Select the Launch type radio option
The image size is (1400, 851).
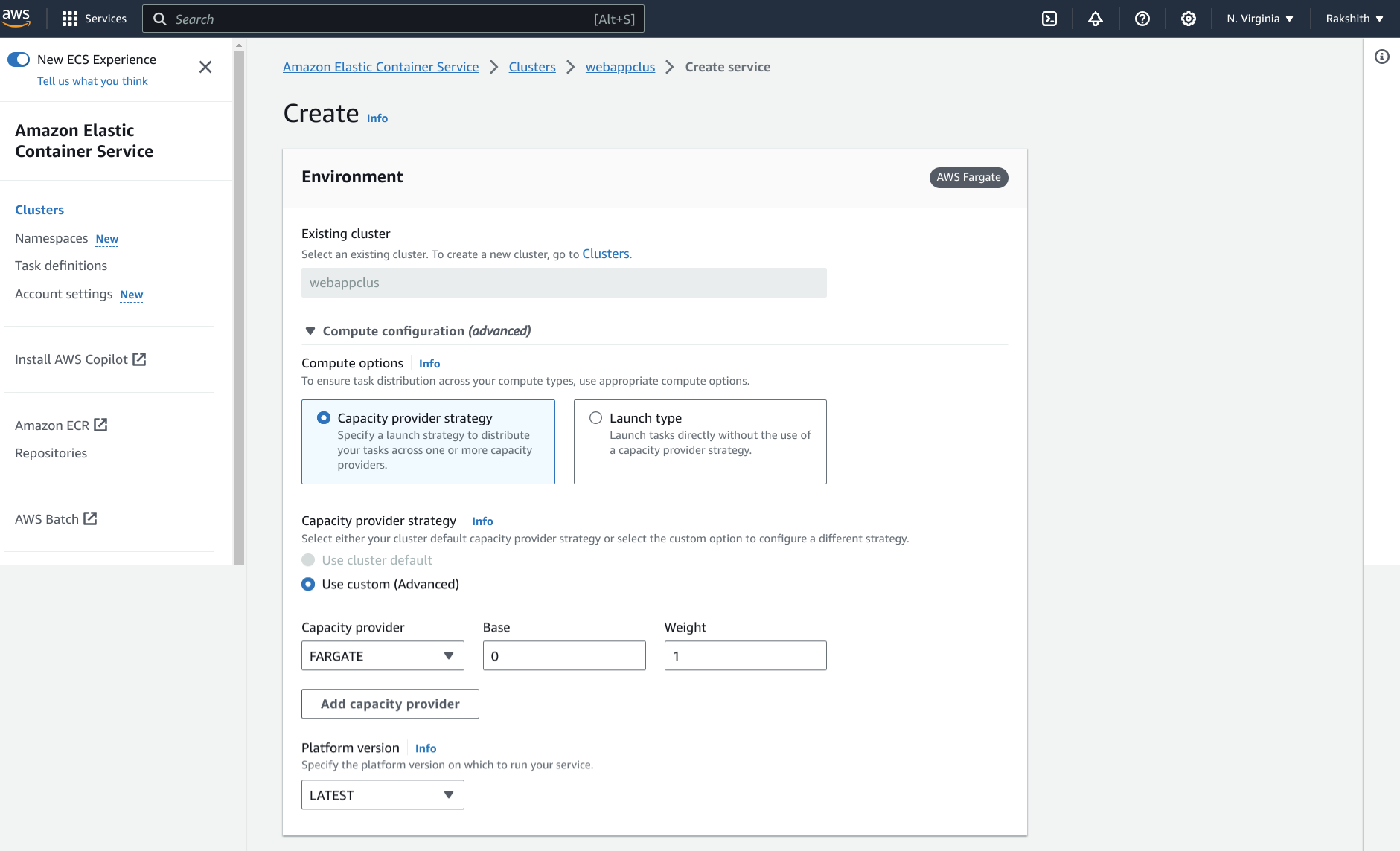point(595,418)
